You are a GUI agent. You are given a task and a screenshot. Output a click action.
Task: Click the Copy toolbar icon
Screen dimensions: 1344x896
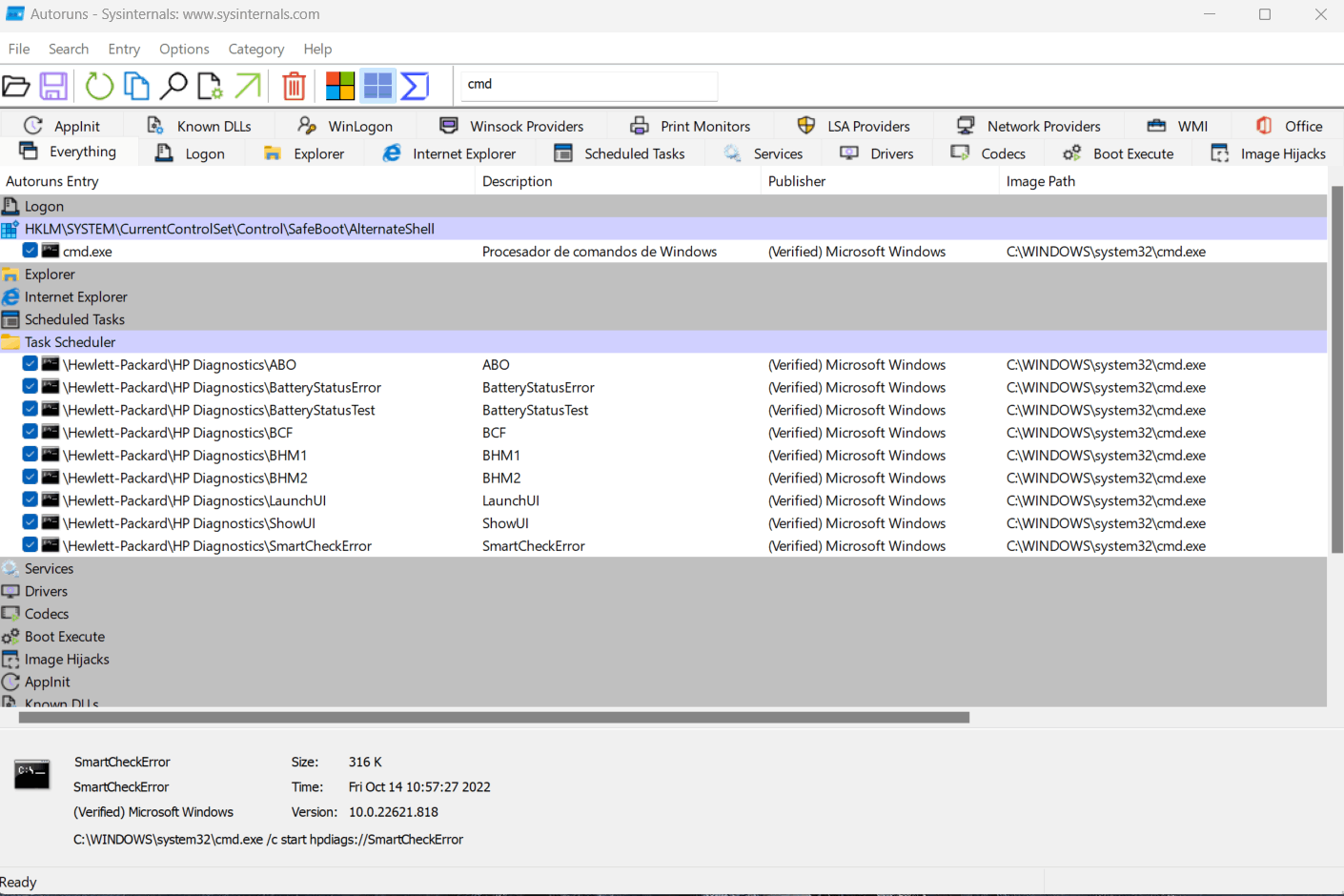pyautogui.click(x=136, y=87)
